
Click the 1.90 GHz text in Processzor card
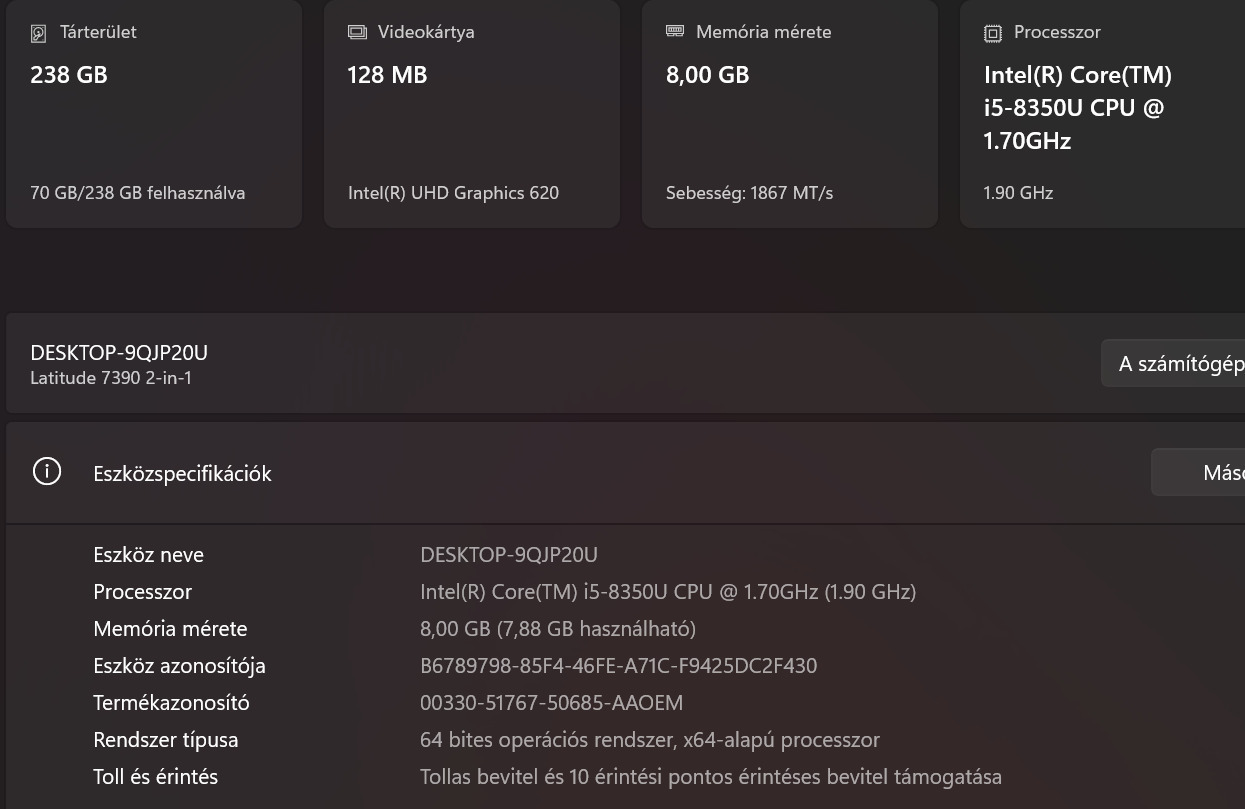(x=1018, y=193)
